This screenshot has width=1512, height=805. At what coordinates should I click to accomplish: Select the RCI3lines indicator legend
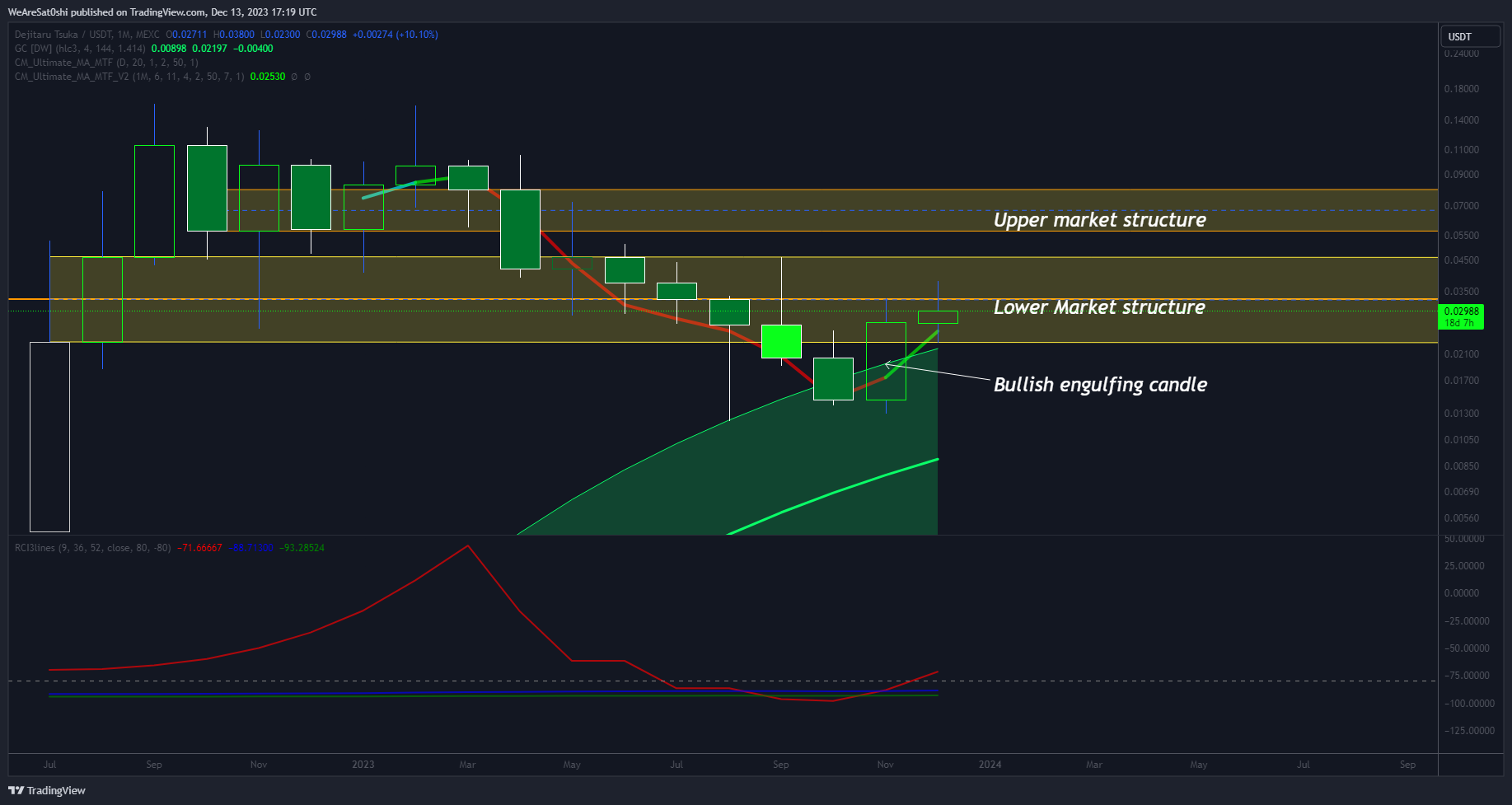coord(93,548)
